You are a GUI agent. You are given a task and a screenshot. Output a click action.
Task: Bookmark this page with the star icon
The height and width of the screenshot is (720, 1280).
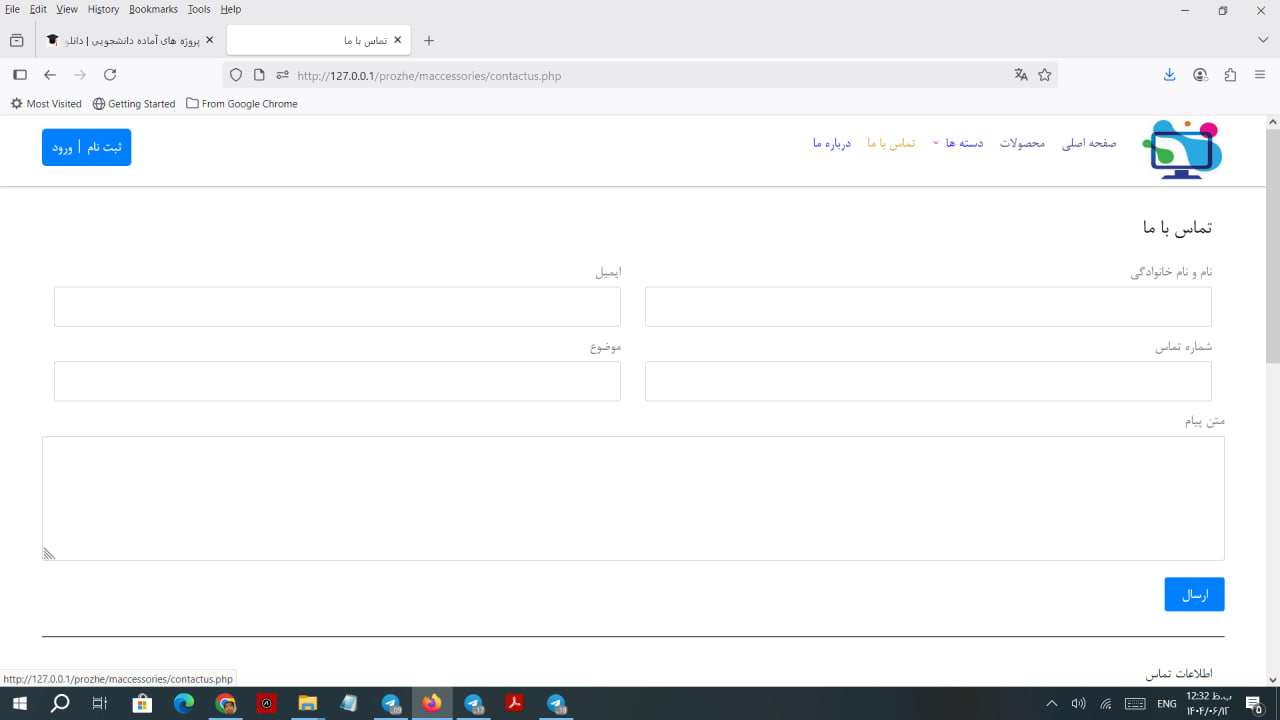coord(1045,75)
